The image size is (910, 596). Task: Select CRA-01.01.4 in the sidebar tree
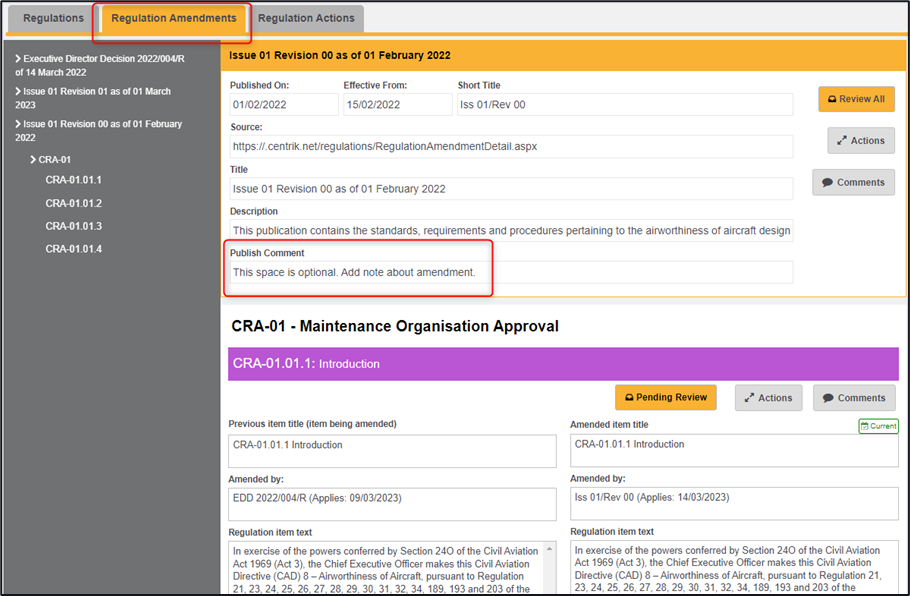(73, 249)
